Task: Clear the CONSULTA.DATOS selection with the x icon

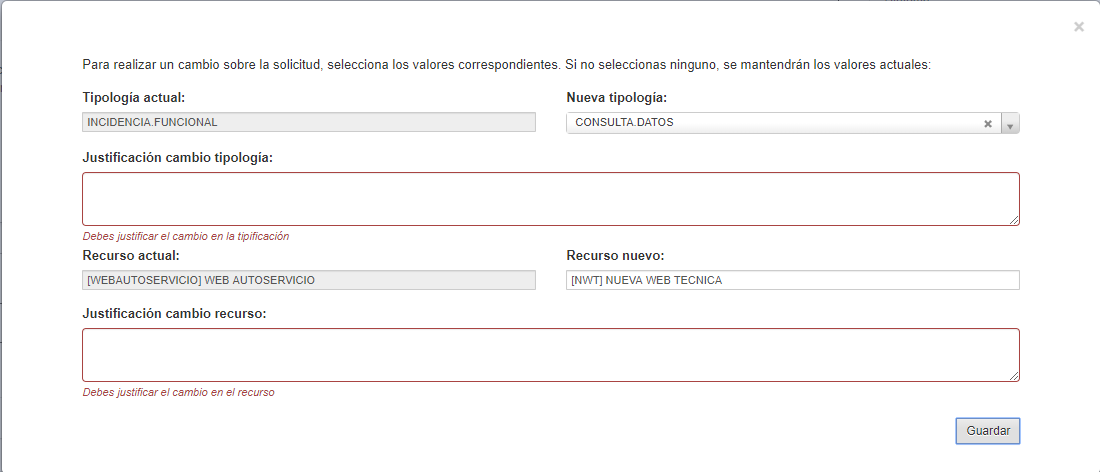Action: click(988, 123)
